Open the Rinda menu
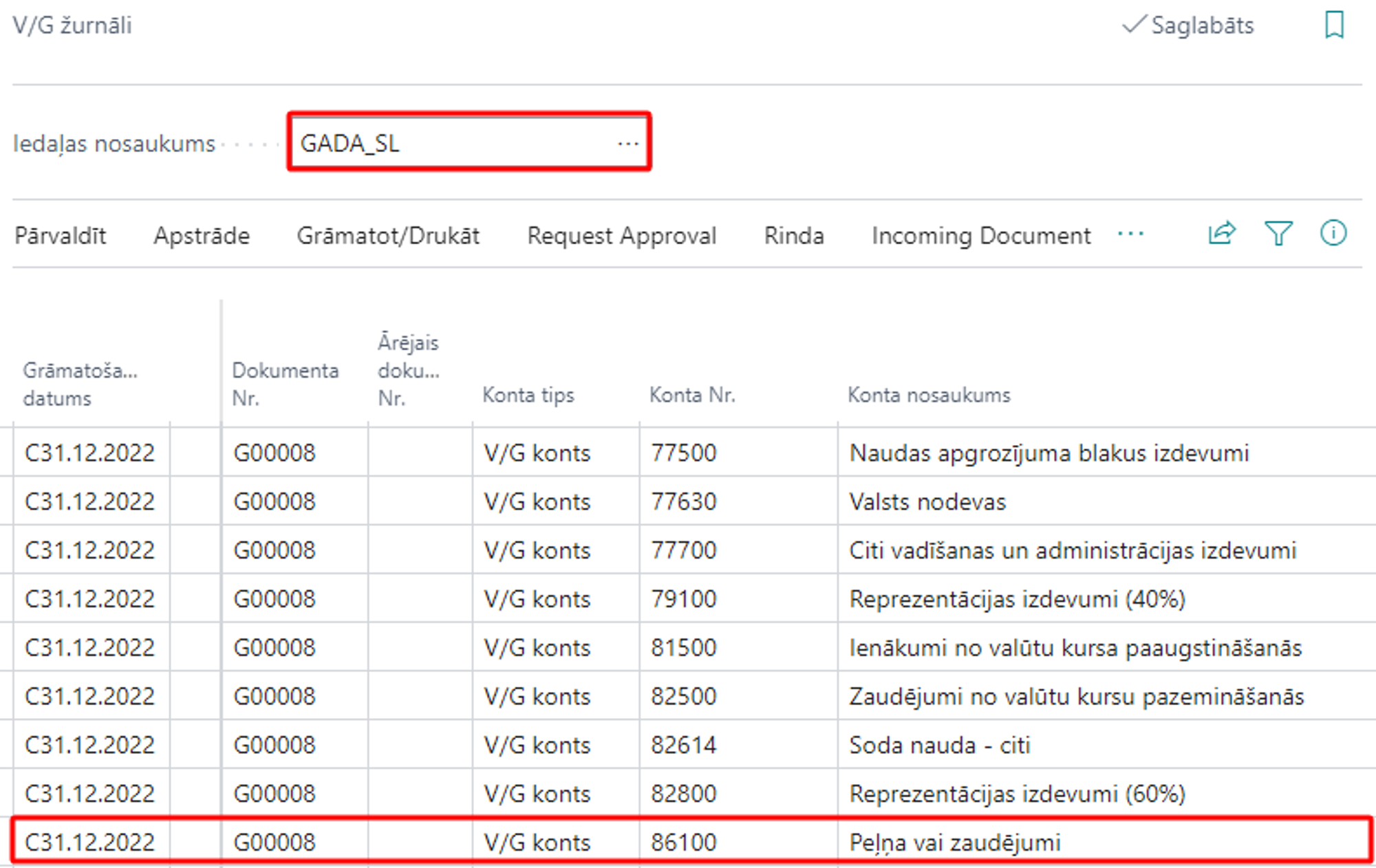This screenshot has height=868, width=1376. (794, 236)
